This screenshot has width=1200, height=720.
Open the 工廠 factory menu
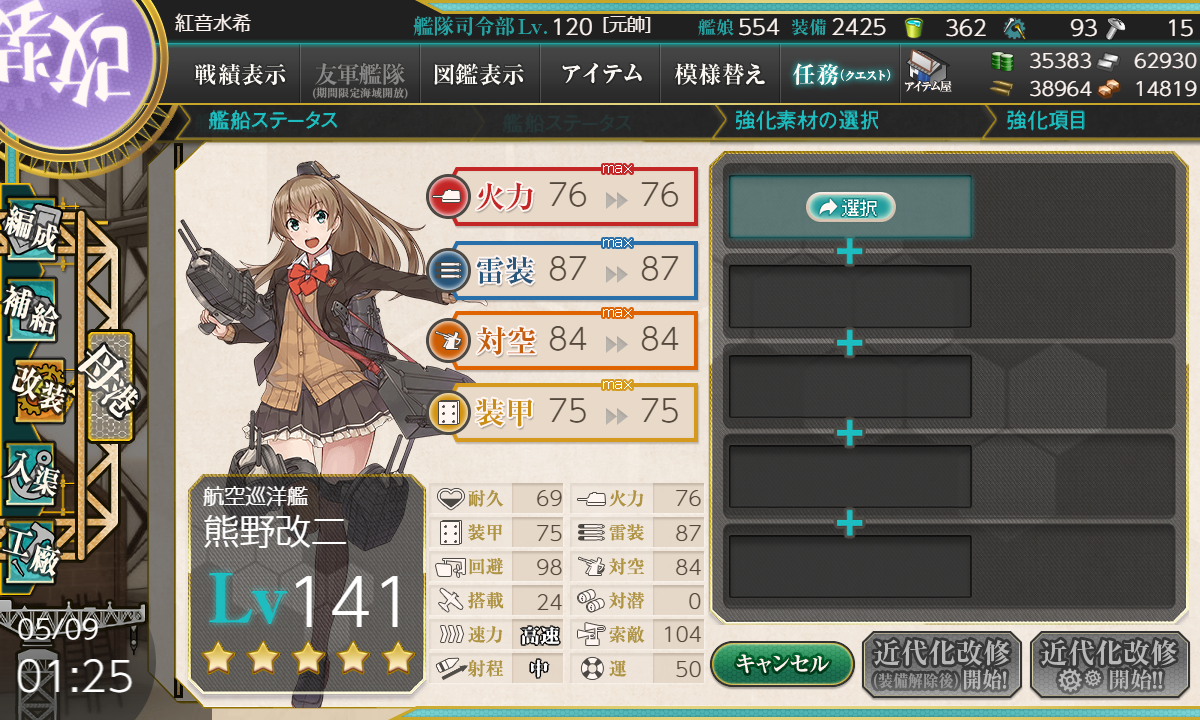point(31,550)
